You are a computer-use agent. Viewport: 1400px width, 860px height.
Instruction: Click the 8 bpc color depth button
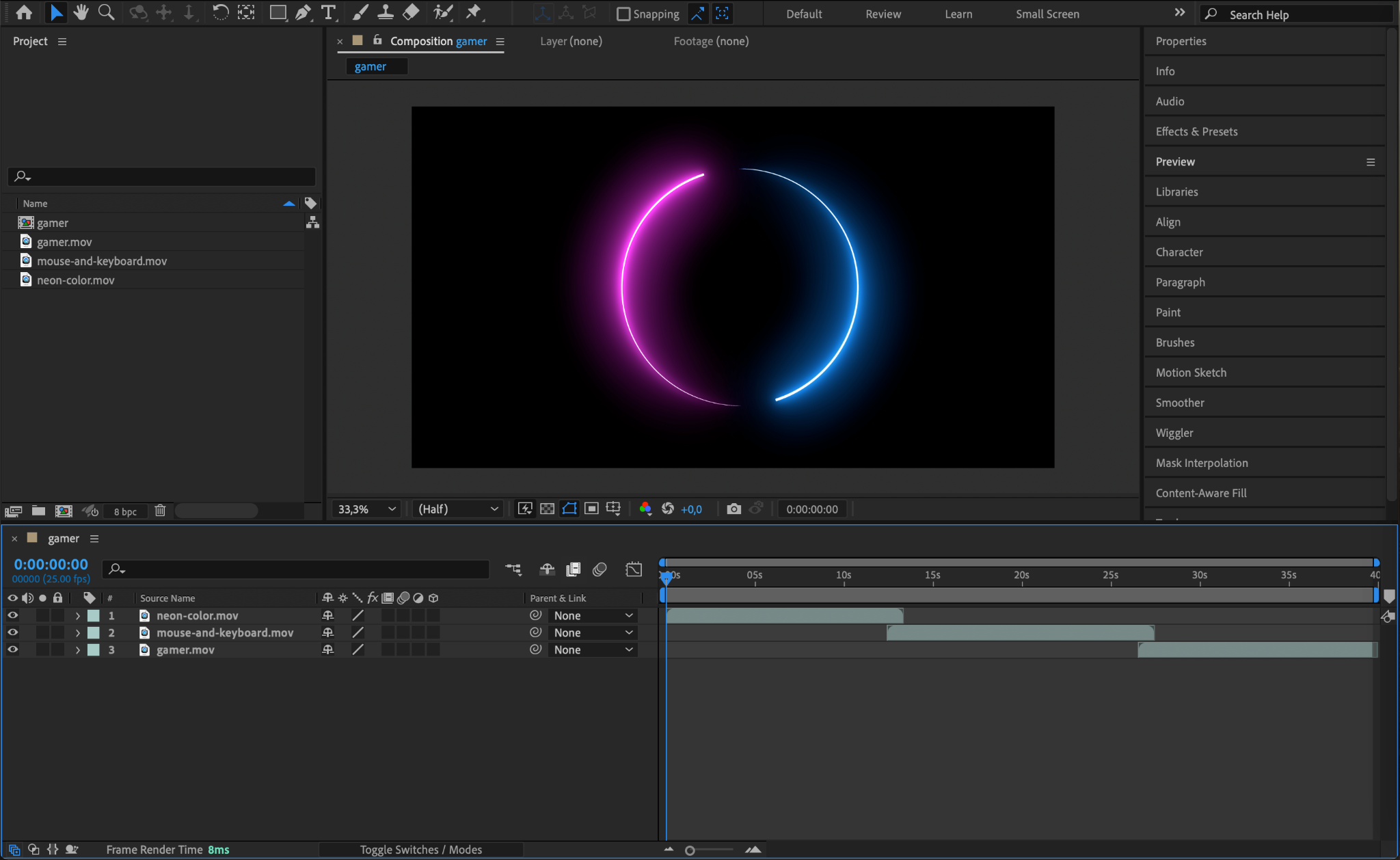pyautogui.click(x=125, y=511)
